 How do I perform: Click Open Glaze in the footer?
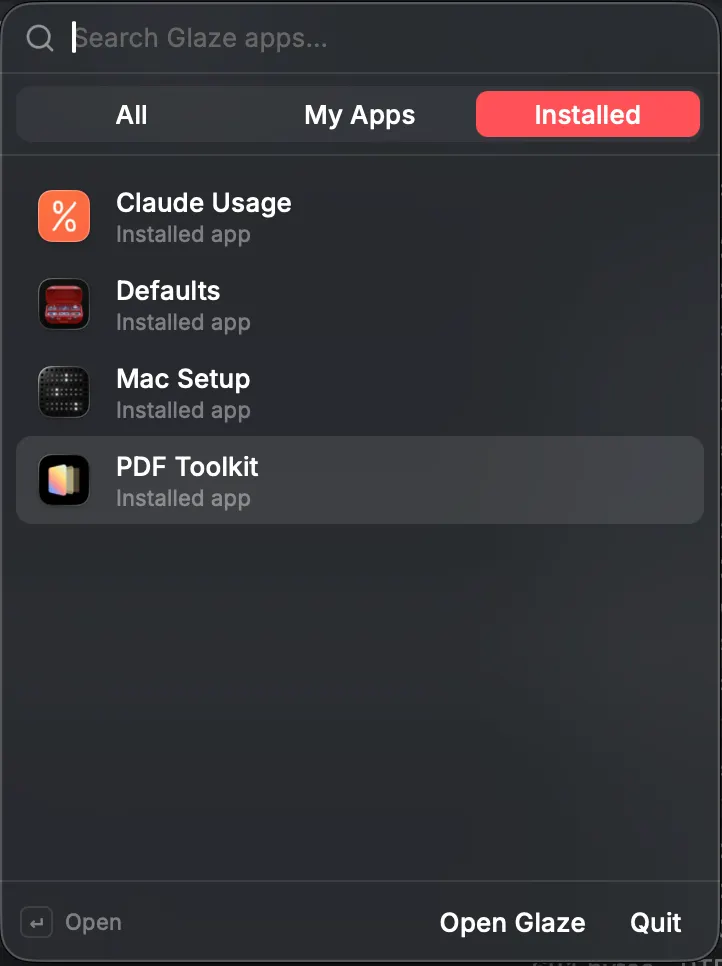pos(513,923)
